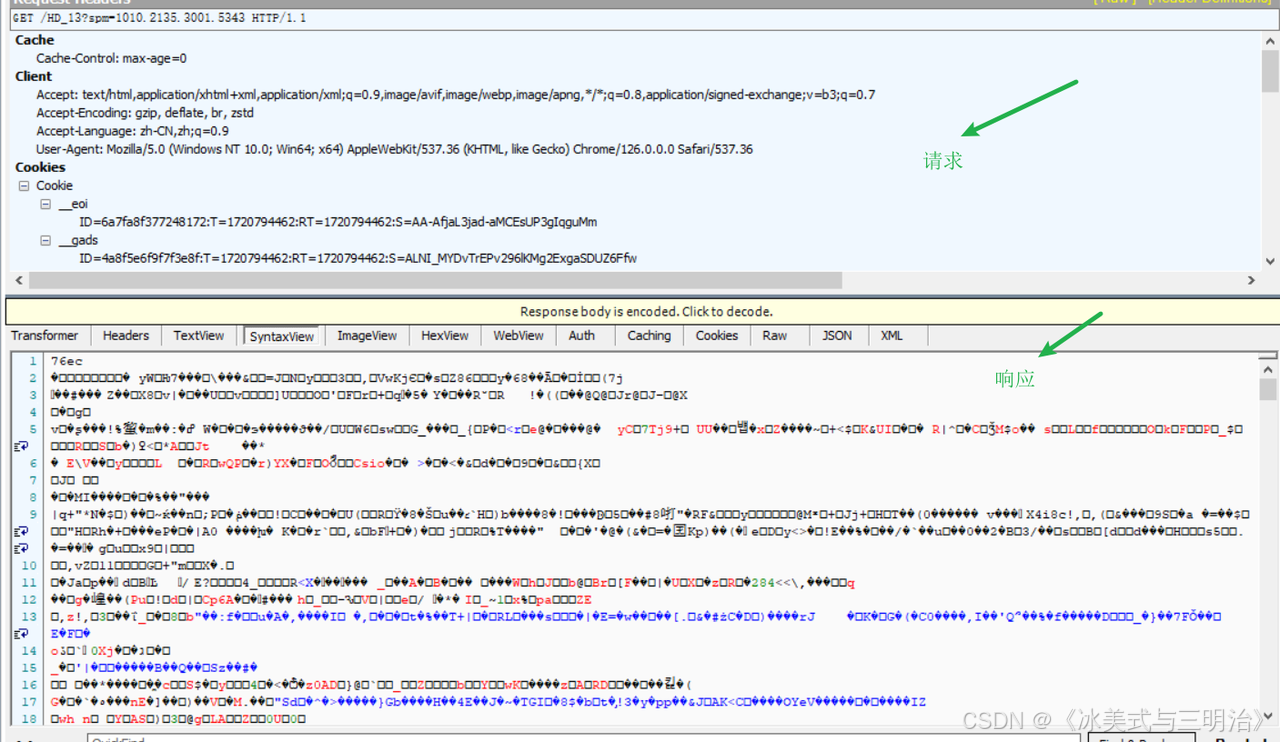Select the Accept-Encoding header row
The height and width of the screenshot is (742, 1280).
(145, 113)
